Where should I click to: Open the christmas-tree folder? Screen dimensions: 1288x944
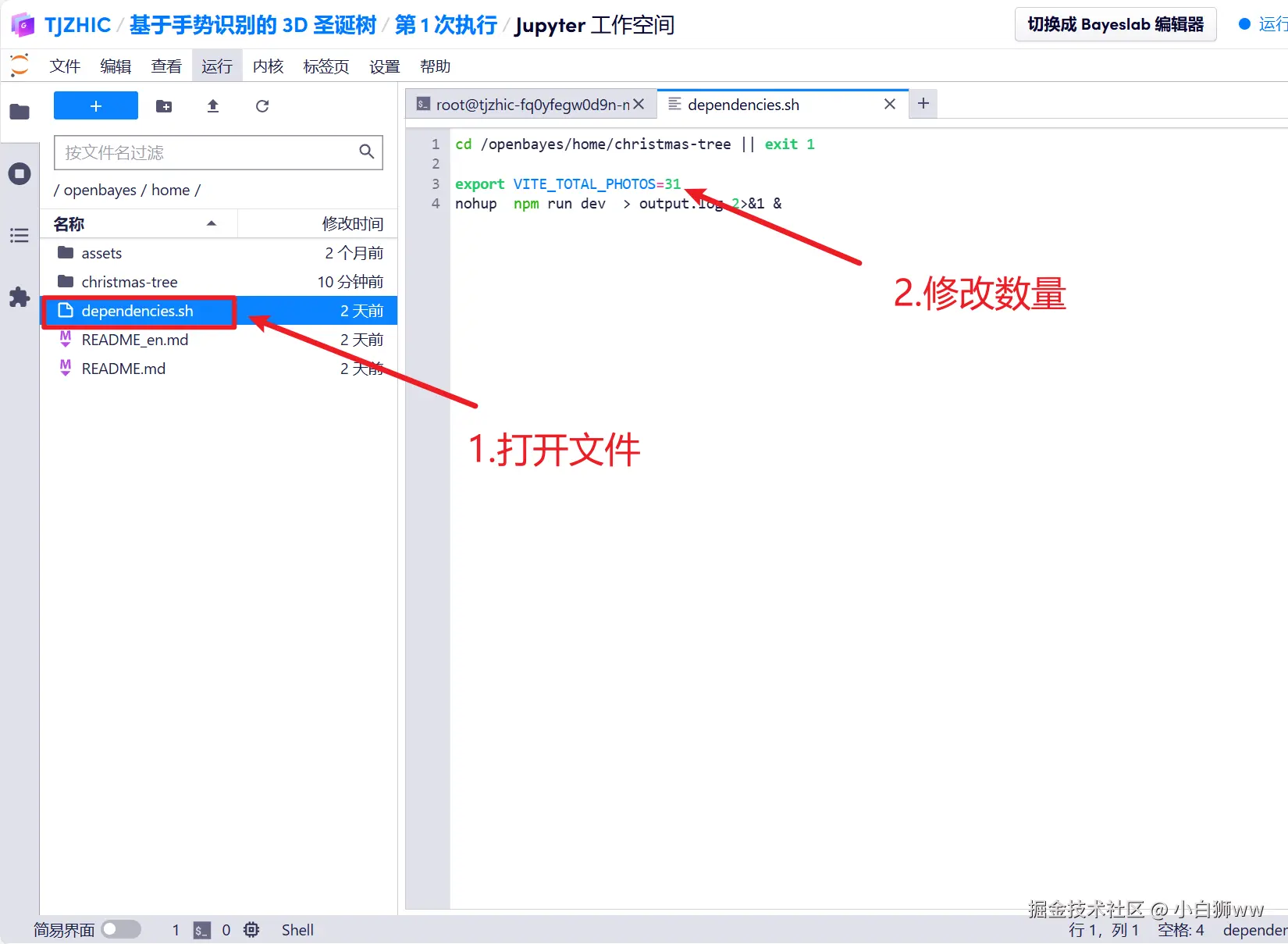pos(130,282)
